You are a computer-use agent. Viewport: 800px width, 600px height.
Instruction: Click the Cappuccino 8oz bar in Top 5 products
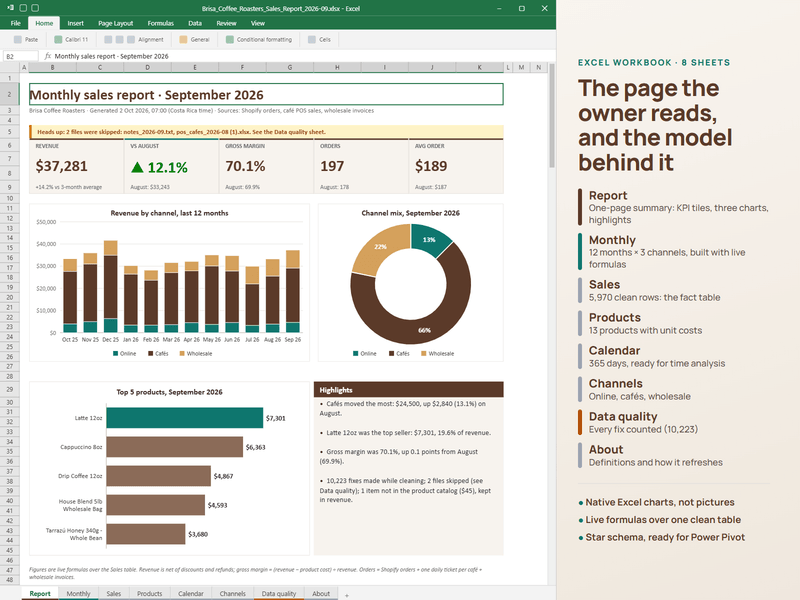[174, 447]
